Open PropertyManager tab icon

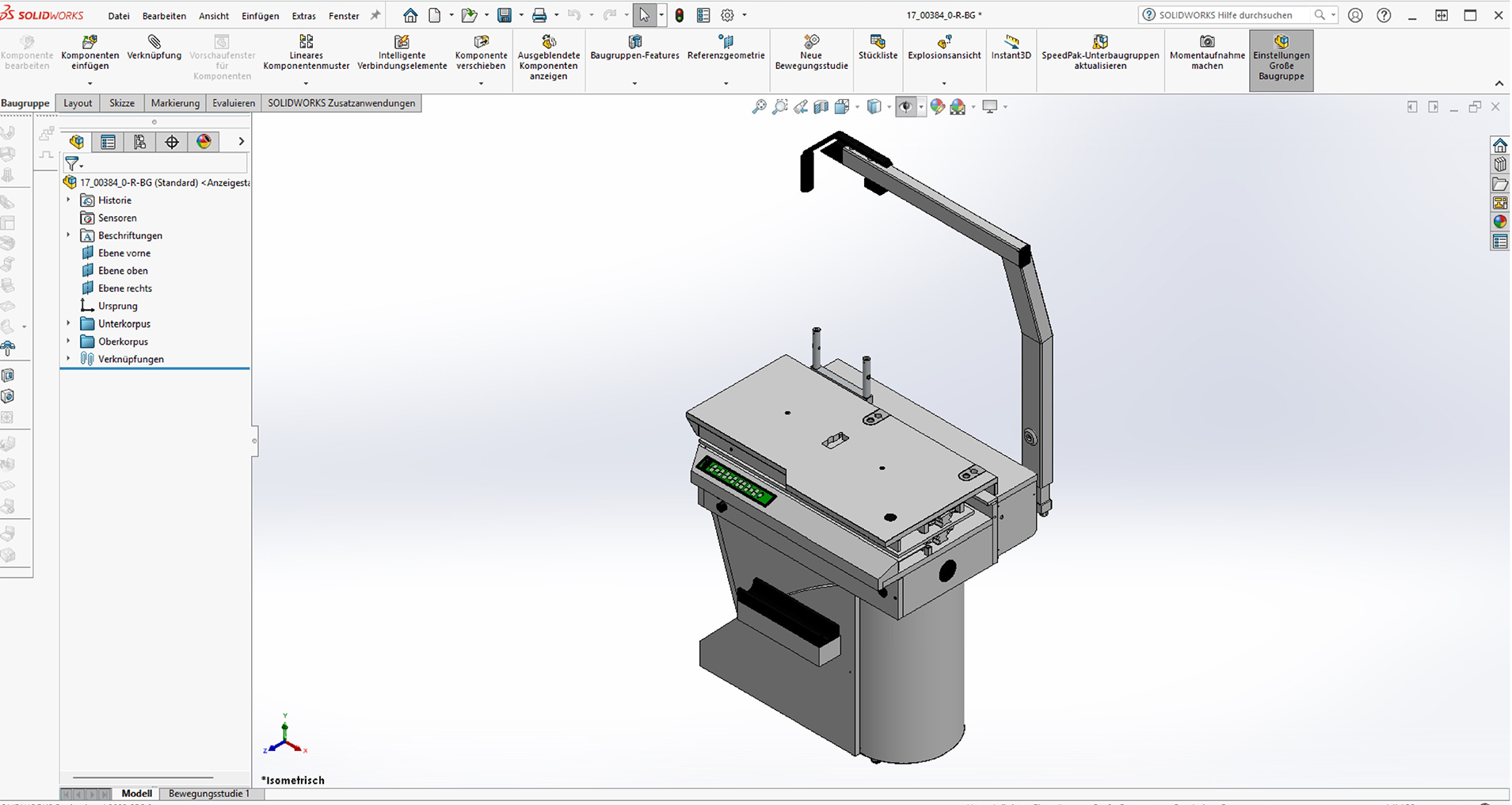tap(109, 142)
